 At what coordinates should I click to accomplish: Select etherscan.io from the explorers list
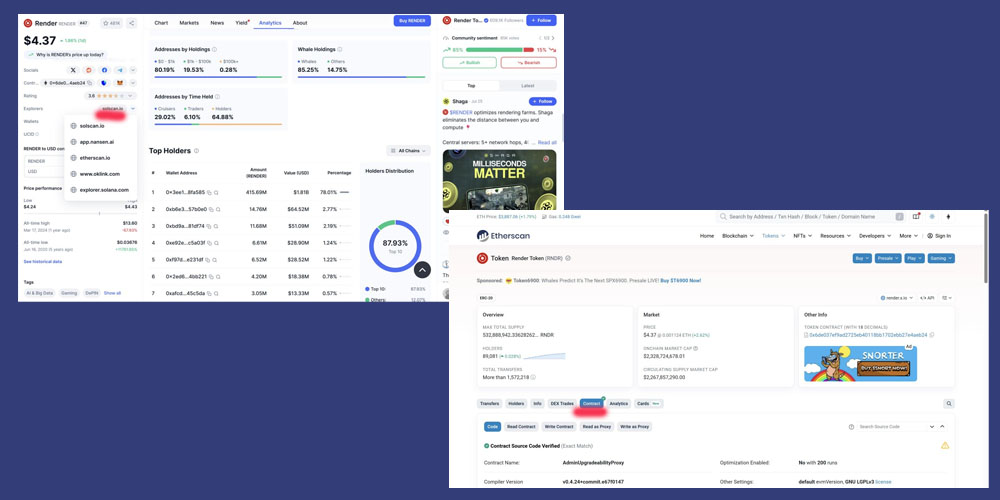point(95,157)
